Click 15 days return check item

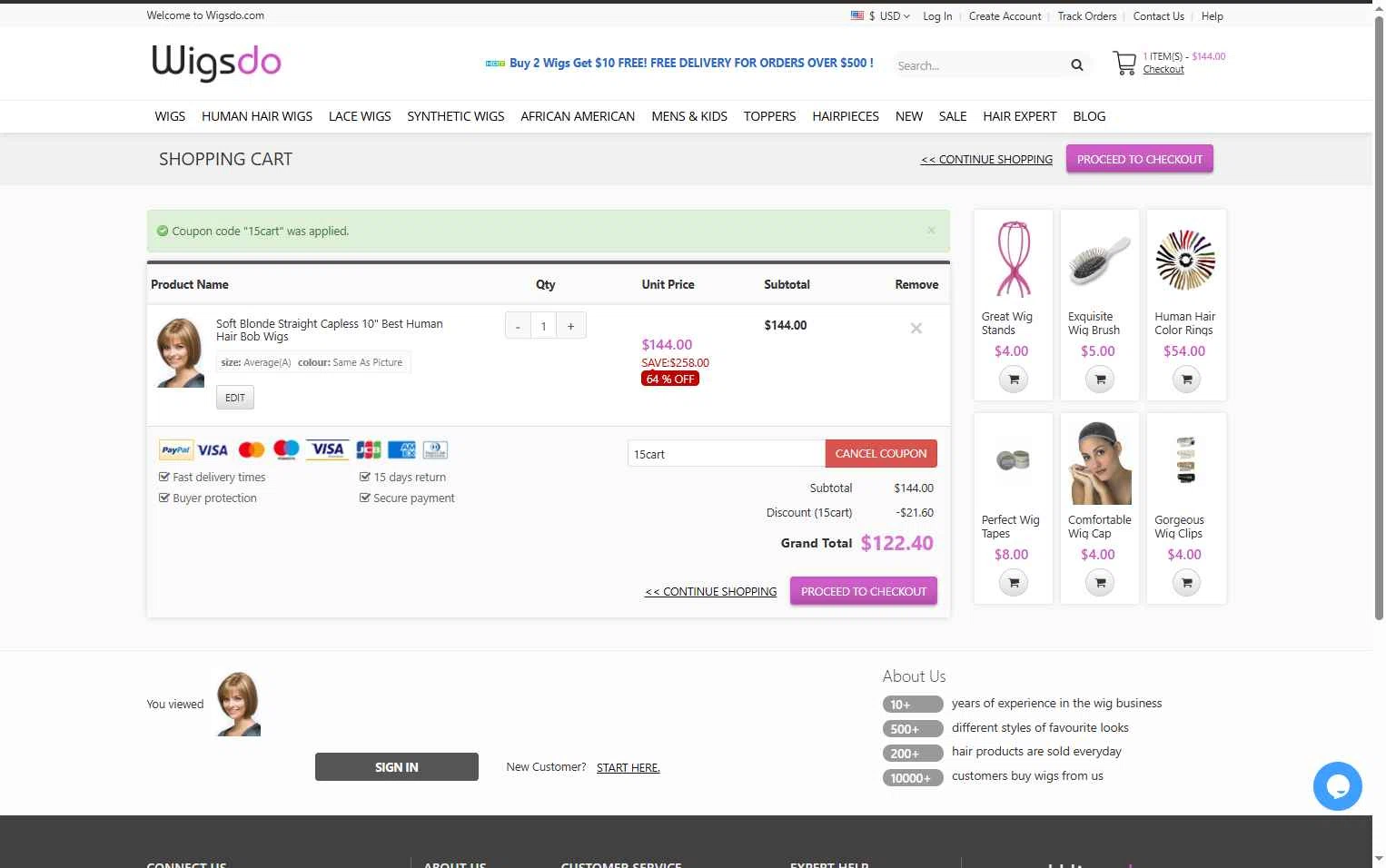(403, 477)
